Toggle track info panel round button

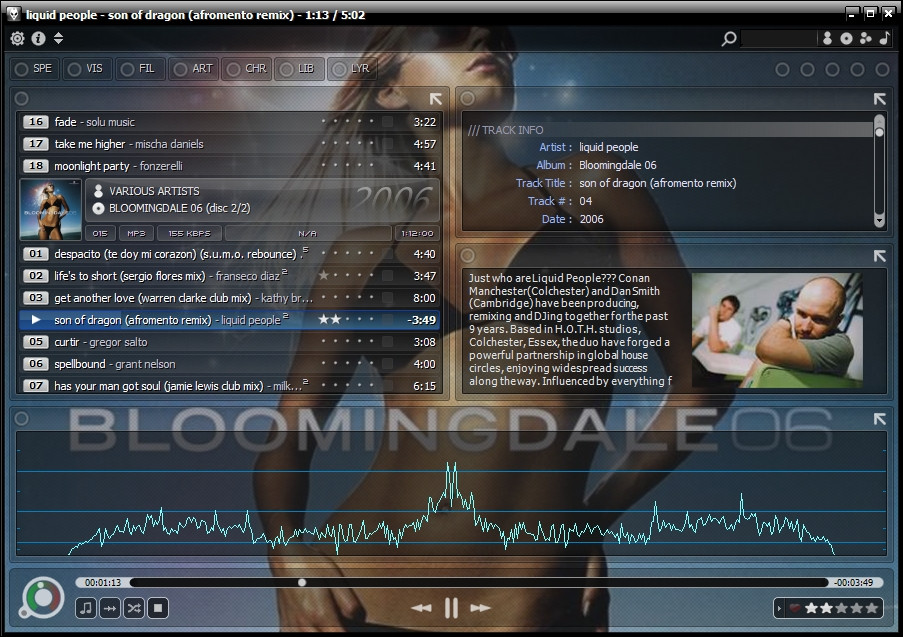pyautogui.click(x=468, y=98)
